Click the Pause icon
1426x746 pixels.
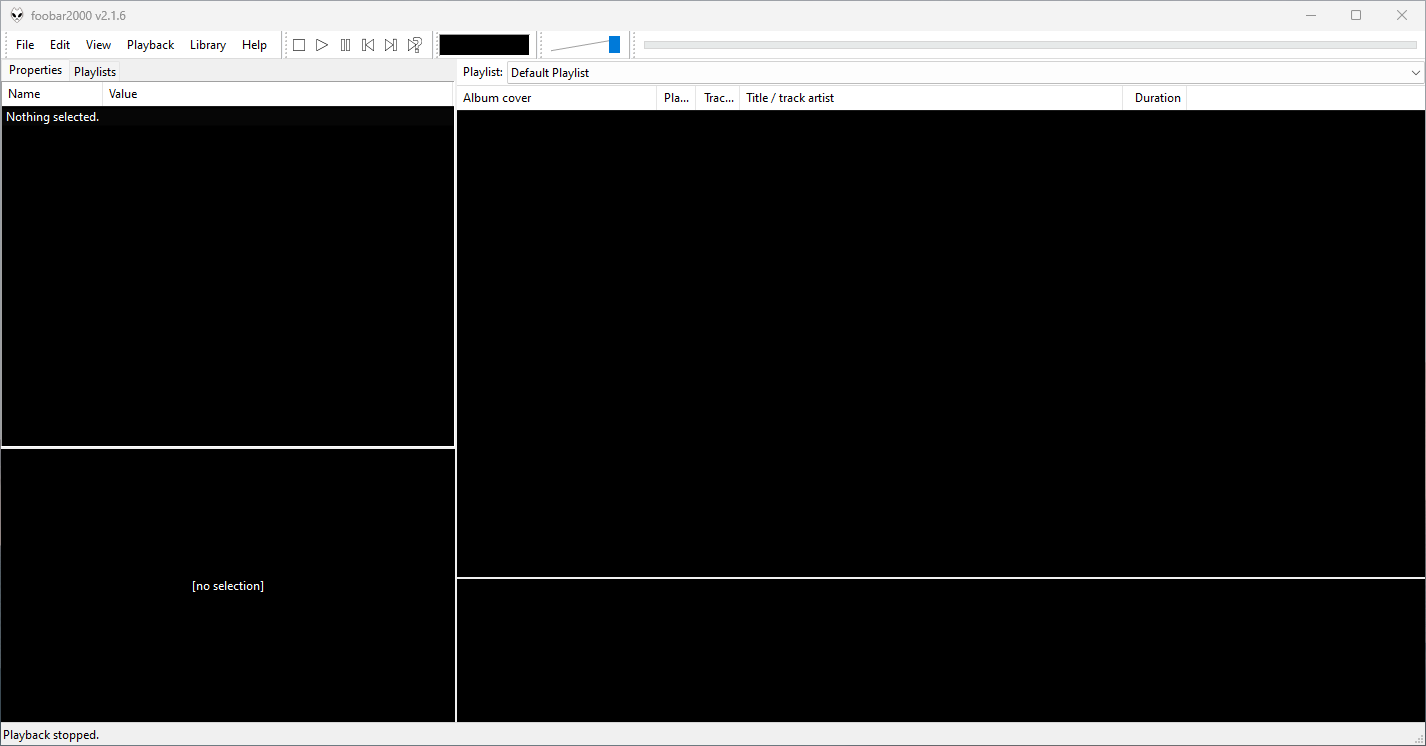pos(345,44)
